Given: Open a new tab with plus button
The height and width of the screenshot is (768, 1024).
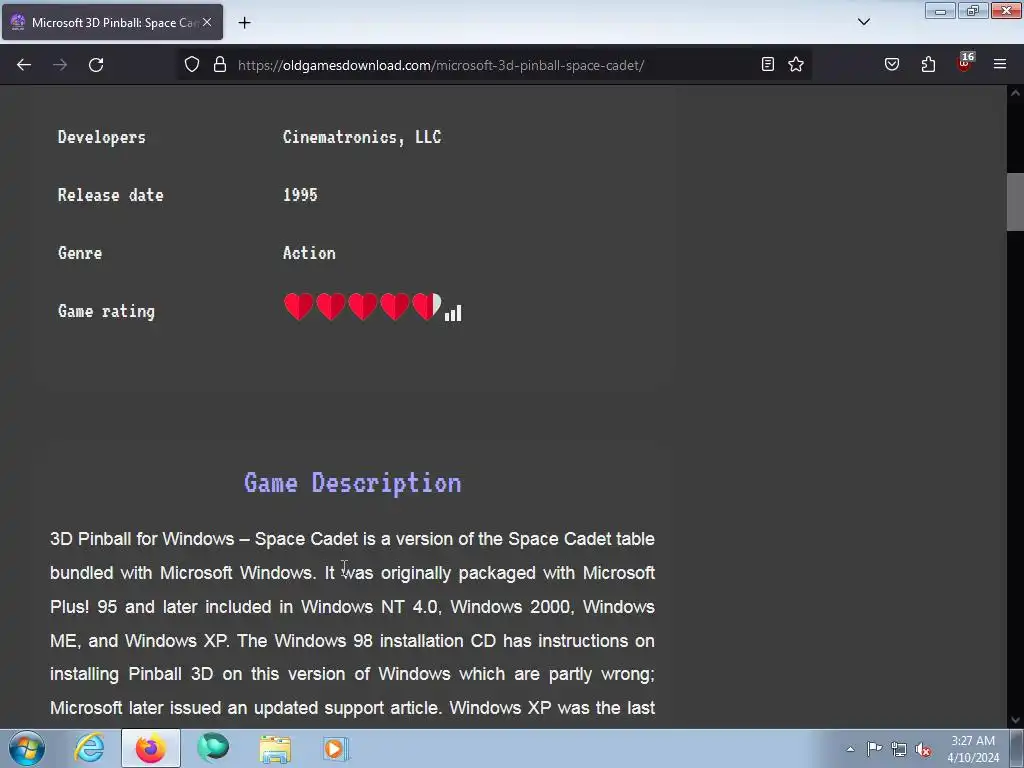Looking at the screenshot, I should (x=244, y=23).
